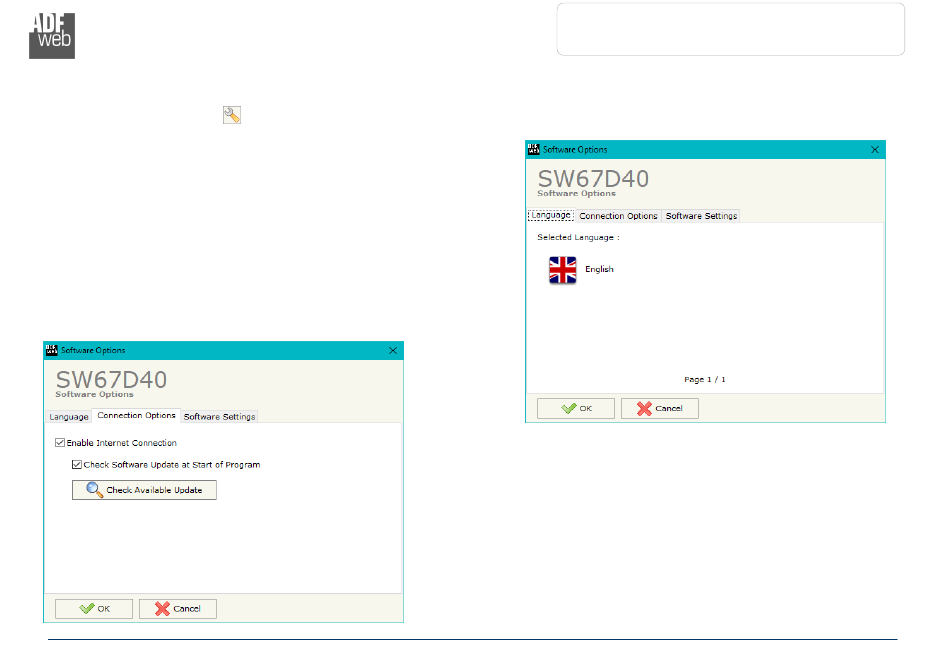The height and width of the screenshot is (659, 950).
Task: Select the dotted-focus Language tab in right window
Action: pos(551,215)
